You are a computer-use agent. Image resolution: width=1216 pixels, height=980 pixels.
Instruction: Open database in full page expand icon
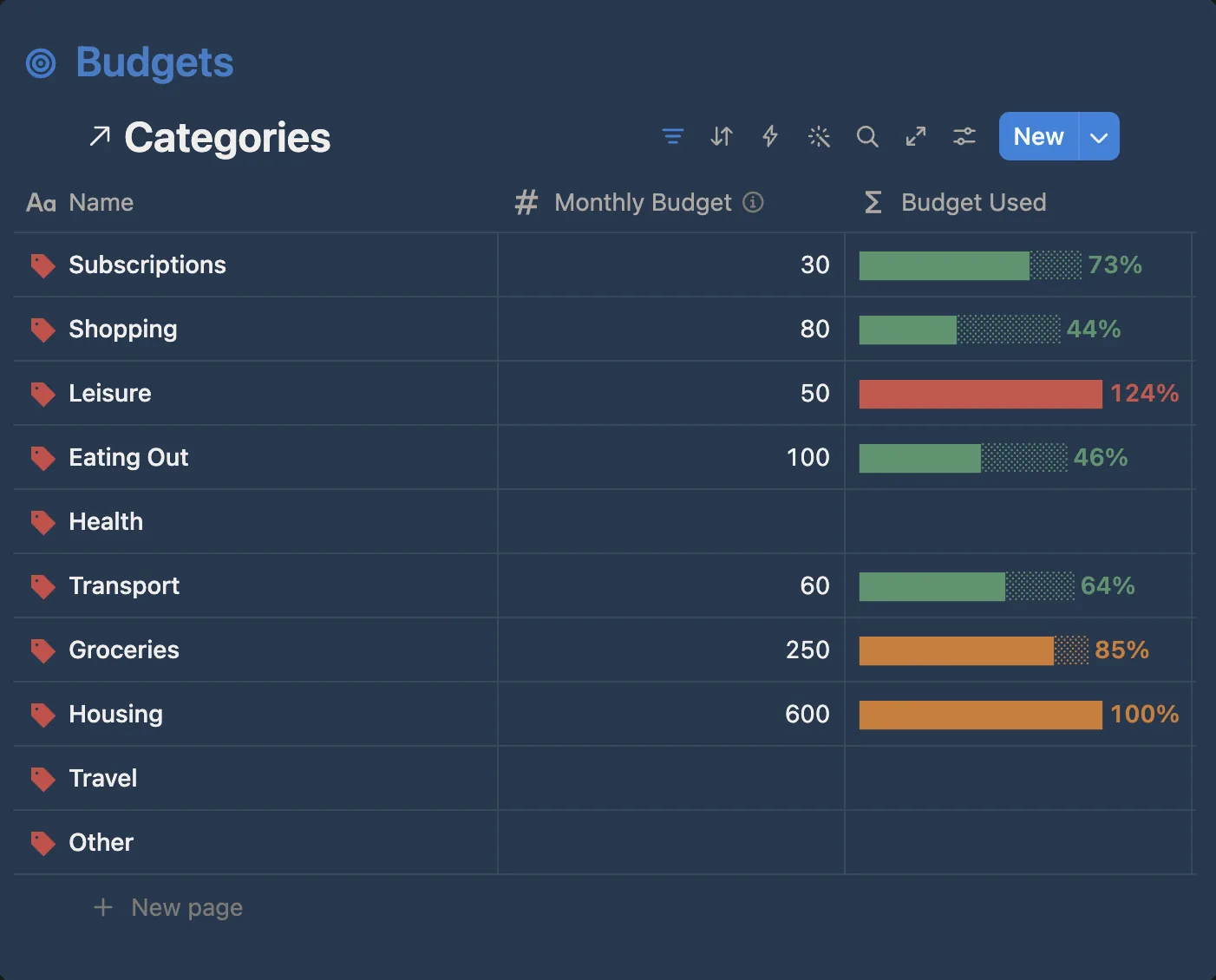coord(916,136)
